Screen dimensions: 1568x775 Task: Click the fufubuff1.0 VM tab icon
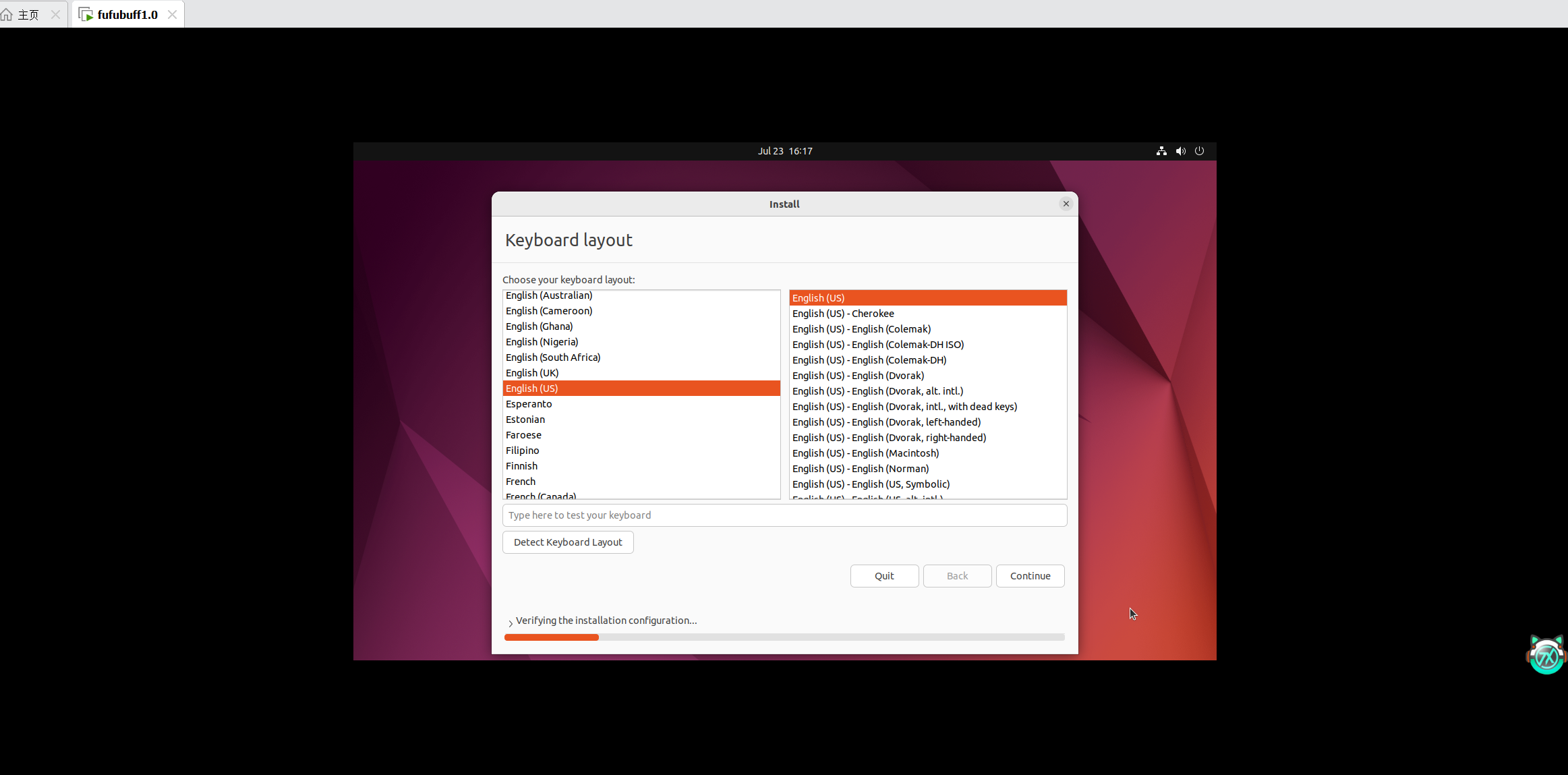[86, 14]
